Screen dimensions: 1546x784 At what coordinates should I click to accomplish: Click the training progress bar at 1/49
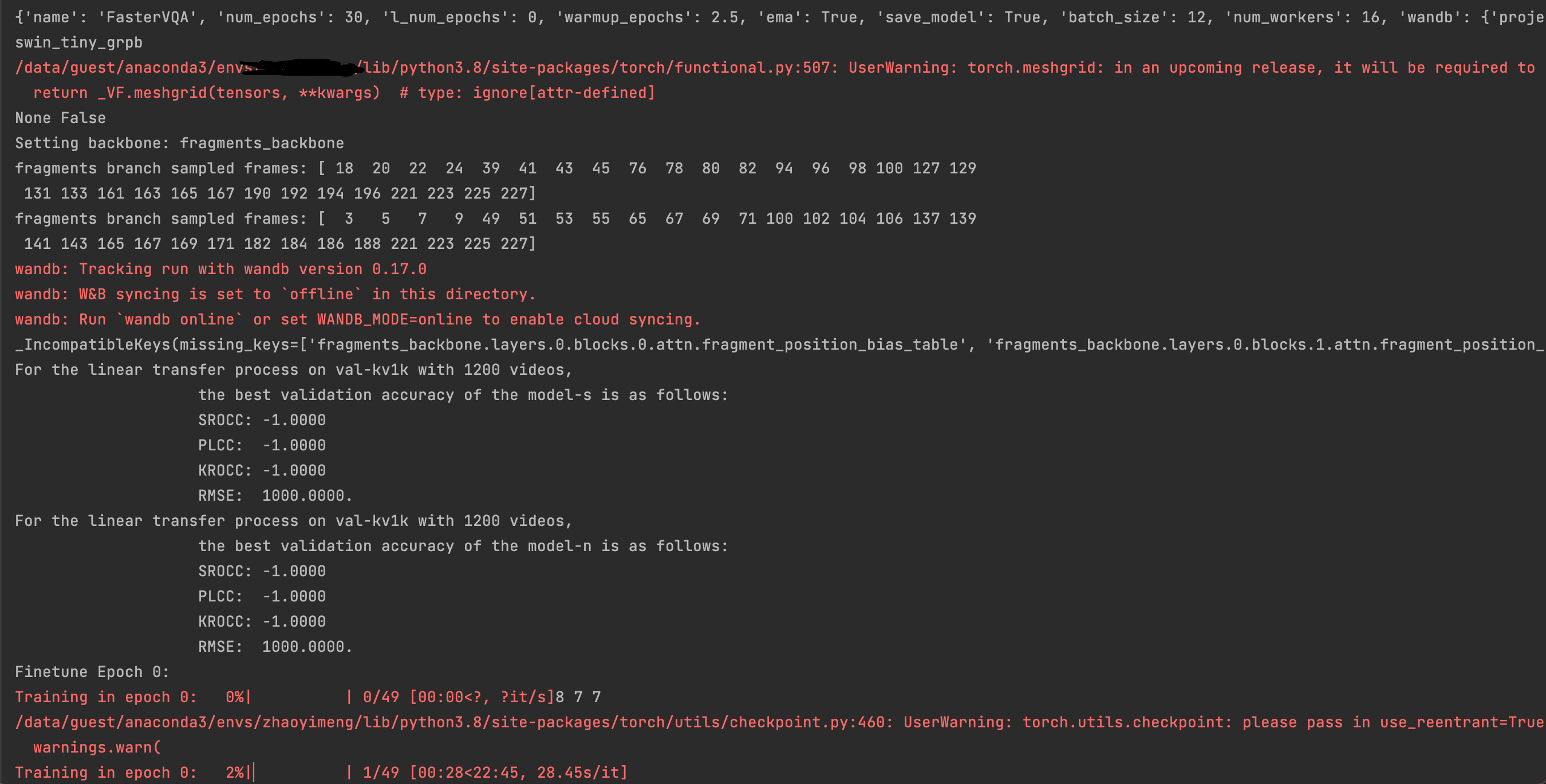pos(321,773)
